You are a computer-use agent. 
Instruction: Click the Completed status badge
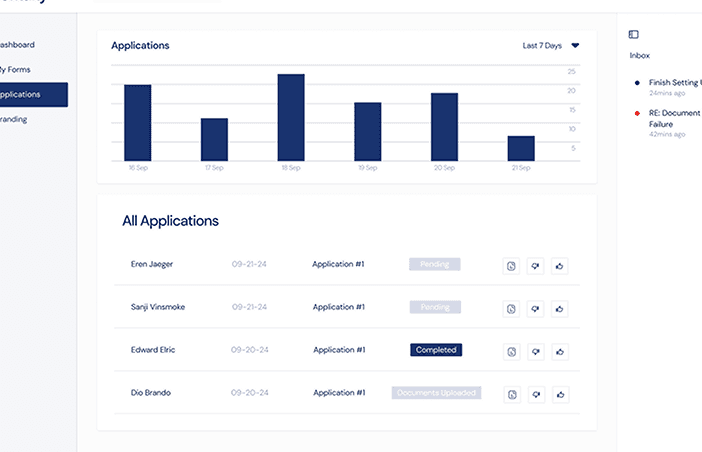coord(436,350)
